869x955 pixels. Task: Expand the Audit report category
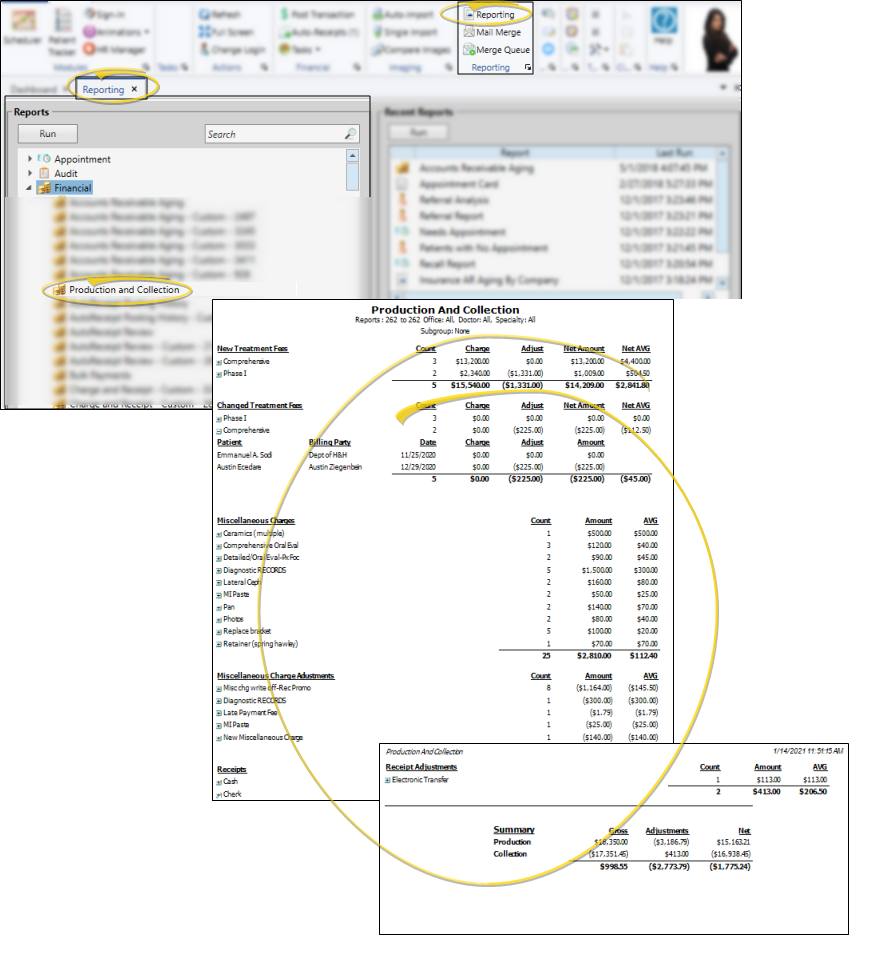[x=28, y=173]
